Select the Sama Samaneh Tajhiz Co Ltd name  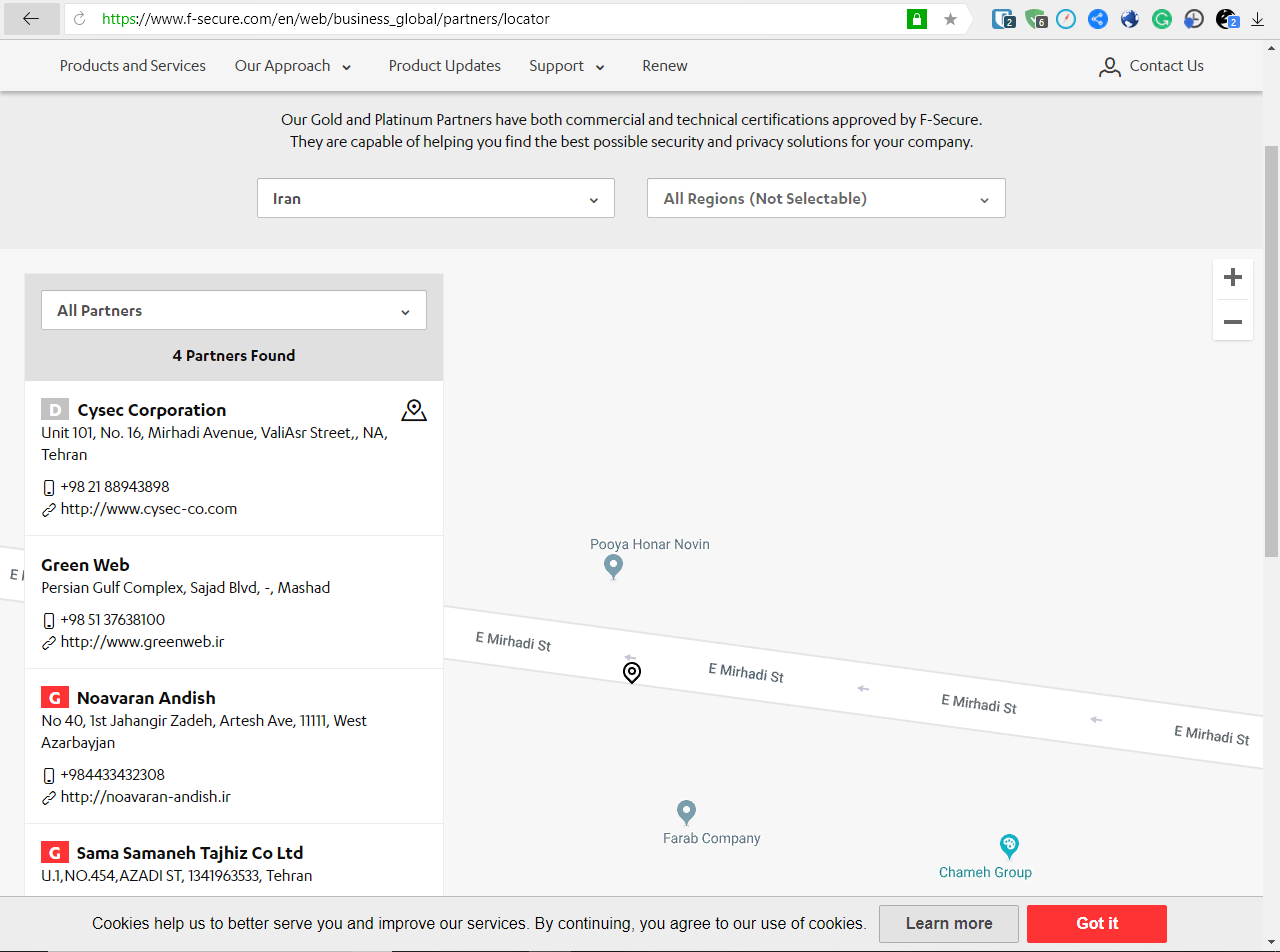coord(190,853)
